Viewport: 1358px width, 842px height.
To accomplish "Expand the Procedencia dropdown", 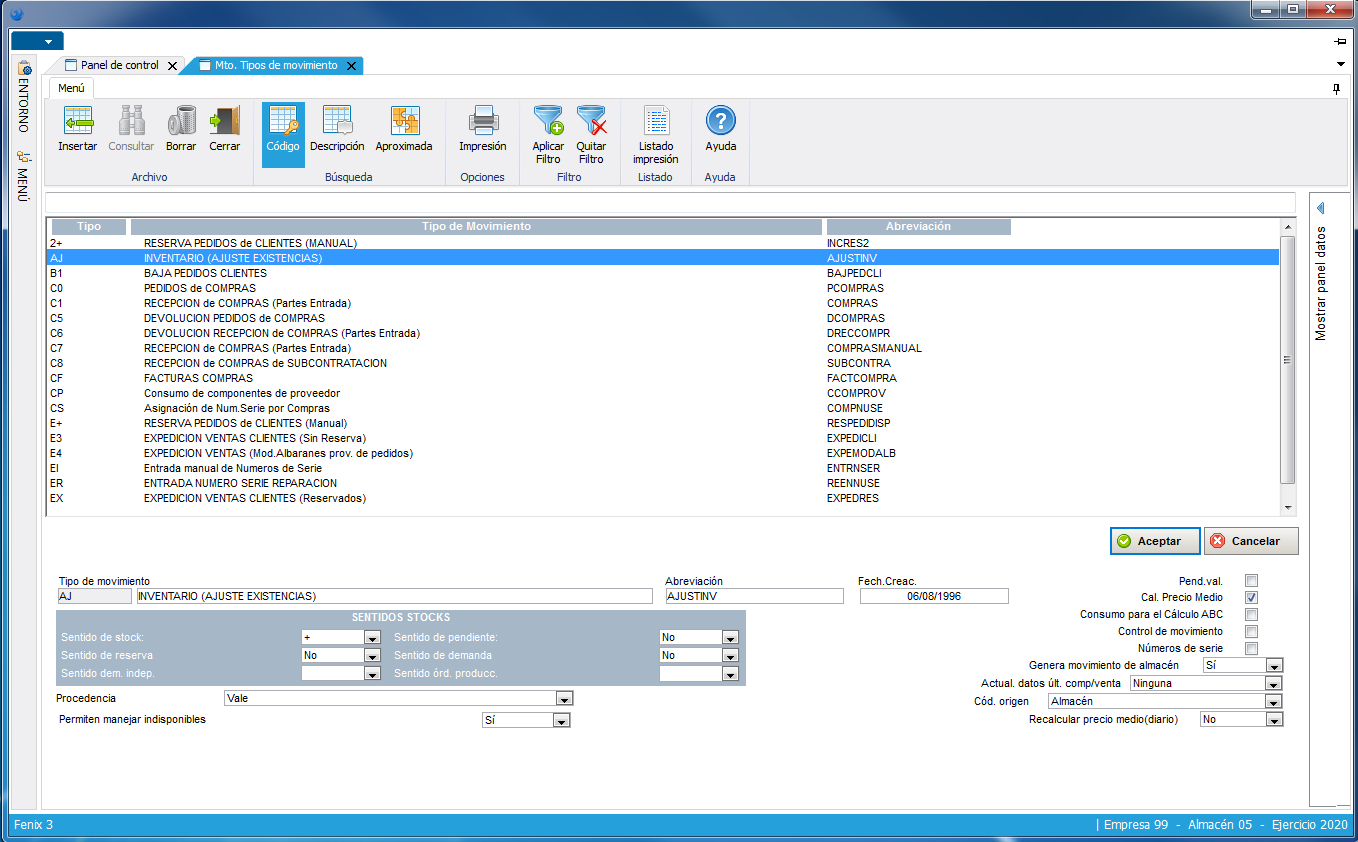I will 564,699.
